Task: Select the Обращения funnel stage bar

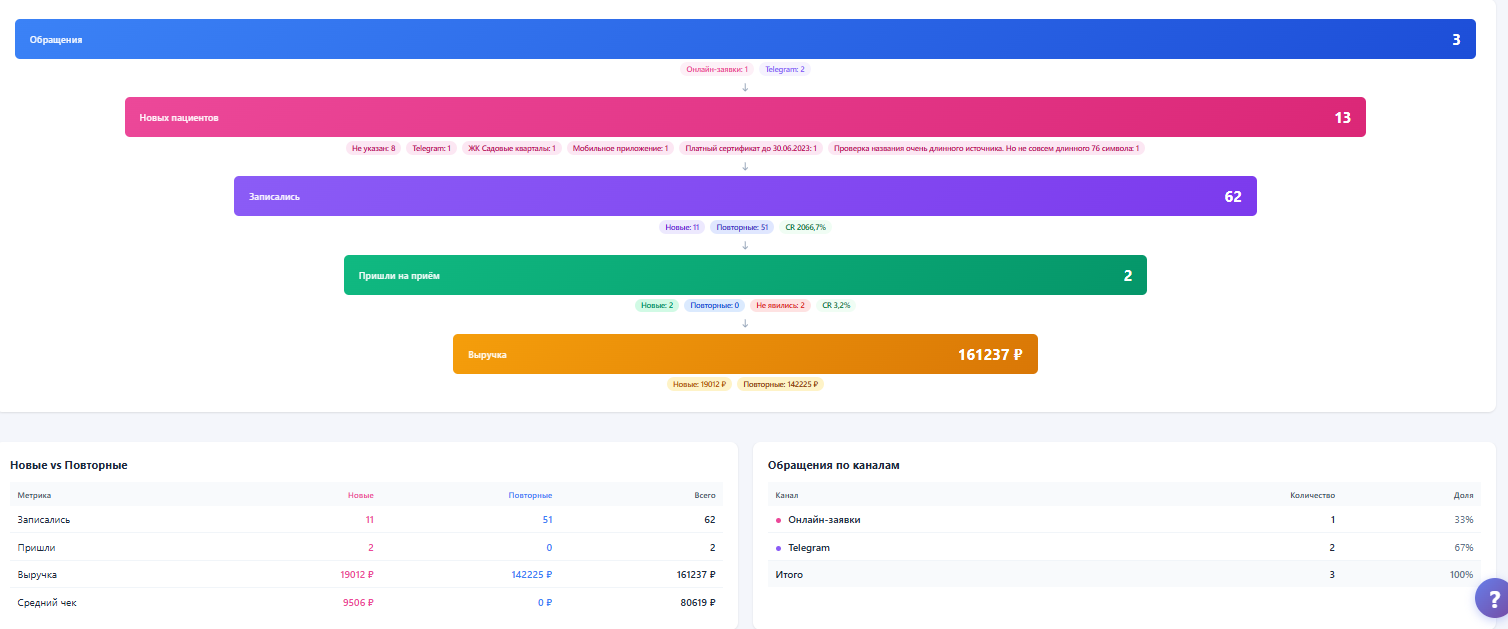Action: tap(744, 38)
